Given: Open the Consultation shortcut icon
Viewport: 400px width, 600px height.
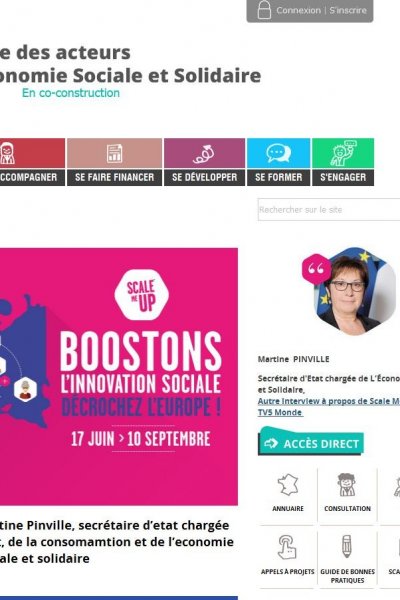Looking at the screenshot, I should 347,484.
